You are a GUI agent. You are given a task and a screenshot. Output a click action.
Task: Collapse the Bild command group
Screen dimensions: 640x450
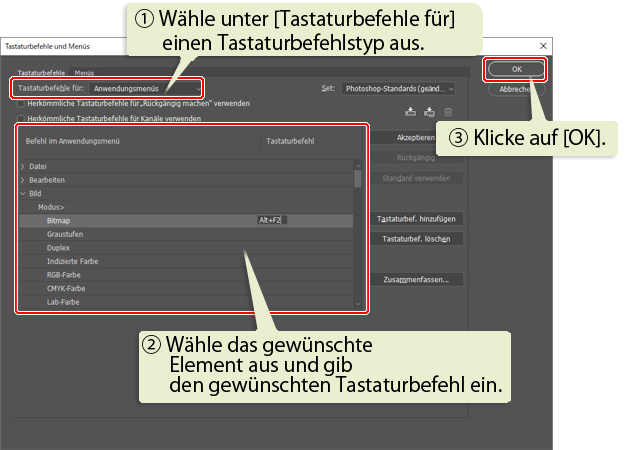(x=23, y=193)
